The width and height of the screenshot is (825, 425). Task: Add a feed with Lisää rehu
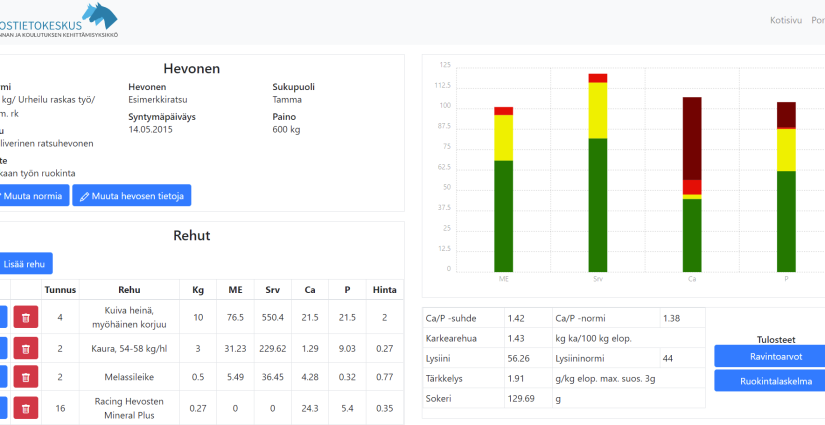[x=25, y=263]
